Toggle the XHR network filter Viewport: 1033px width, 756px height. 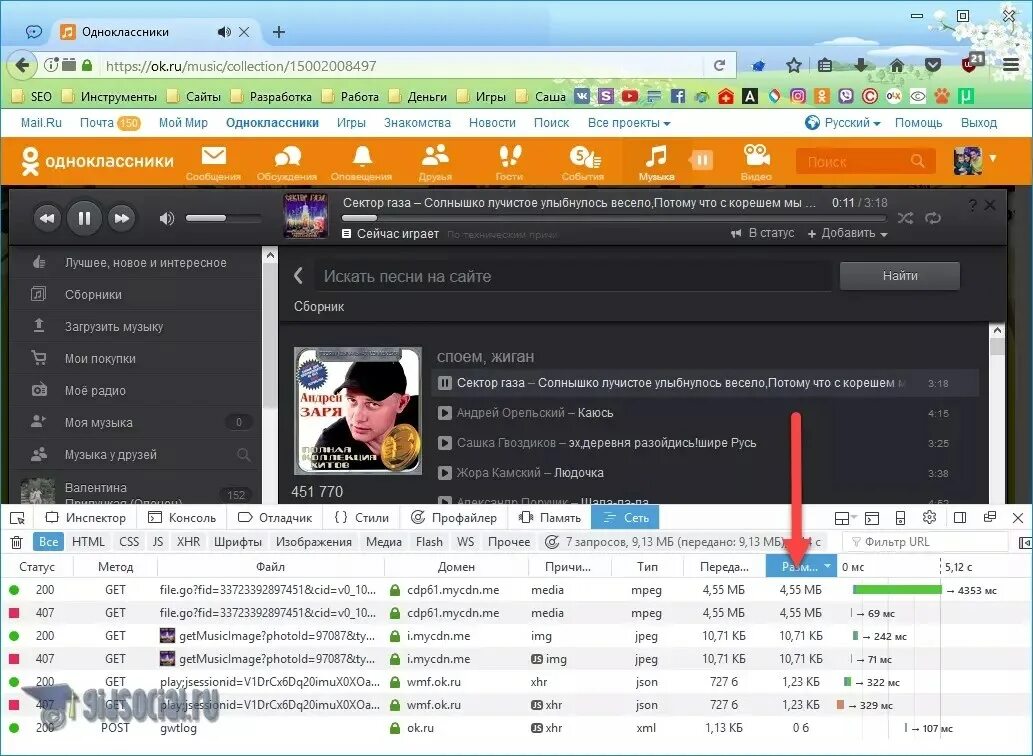point(188,542)
